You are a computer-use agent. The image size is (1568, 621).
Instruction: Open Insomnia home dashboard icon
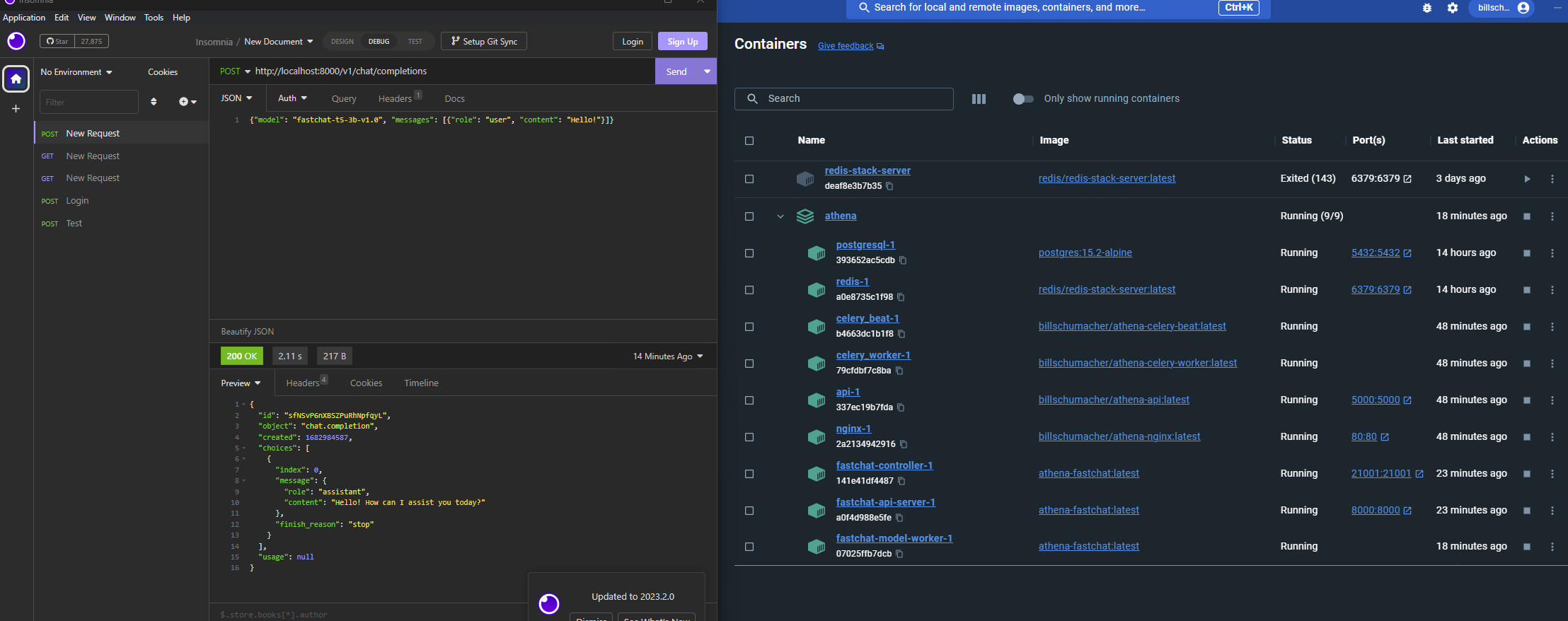tap(16, 79)
